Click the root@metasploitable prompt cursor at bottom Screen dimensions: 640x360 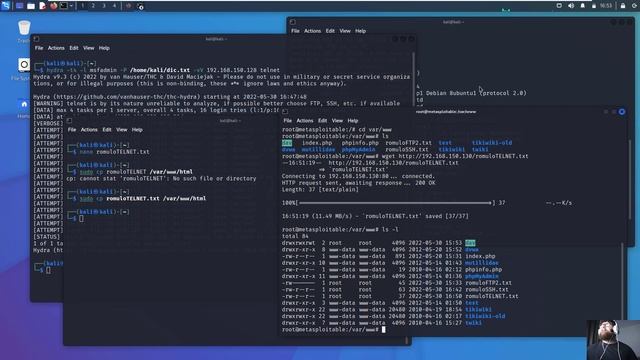click(x=383, y=329)
